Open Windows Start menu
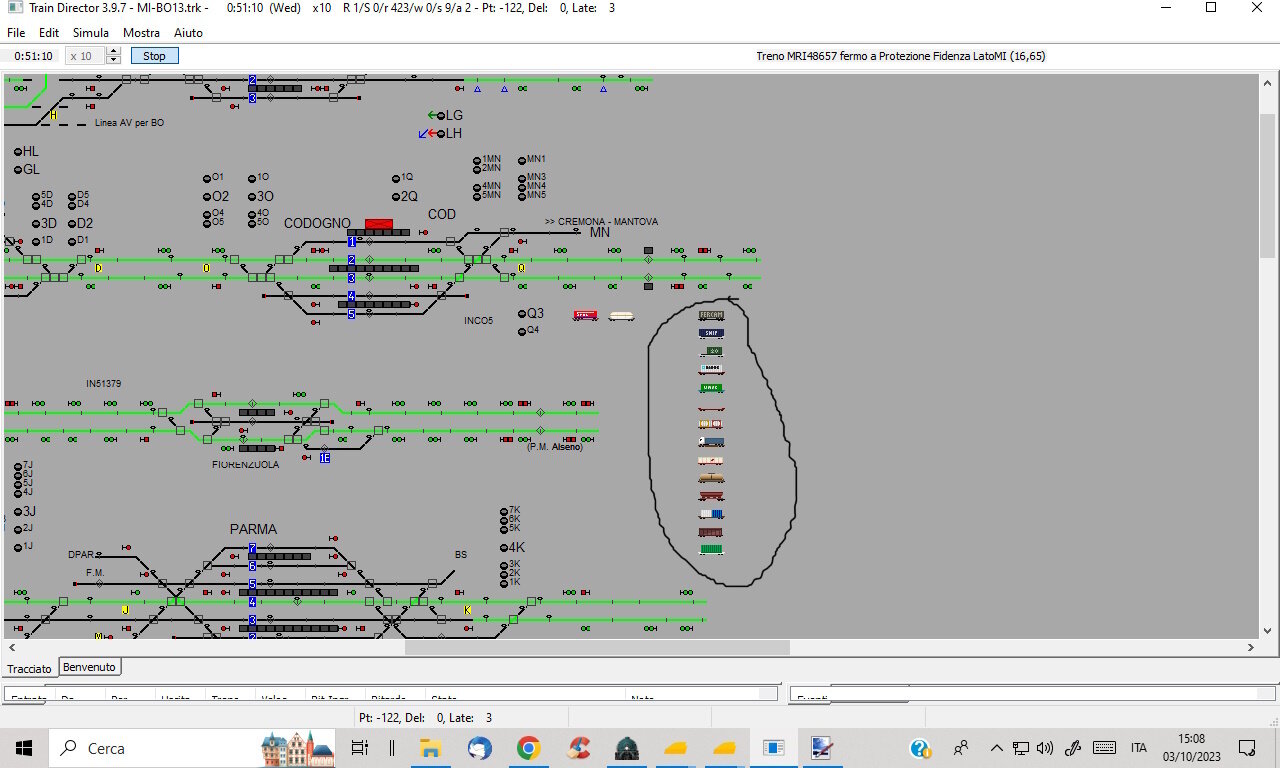The height and width of the screenshot is (768, 1280). click(x=24, y=748)
